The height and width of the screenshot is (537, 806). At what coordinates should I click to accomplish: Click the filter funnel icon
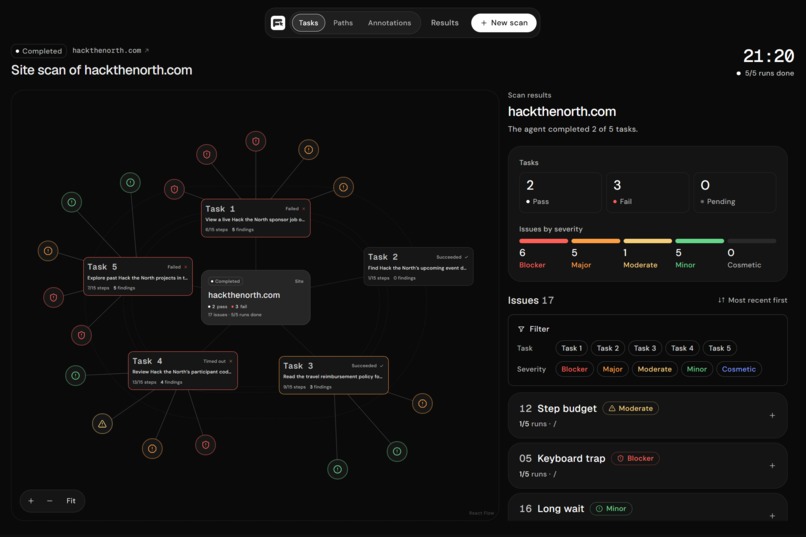[521, 329]
